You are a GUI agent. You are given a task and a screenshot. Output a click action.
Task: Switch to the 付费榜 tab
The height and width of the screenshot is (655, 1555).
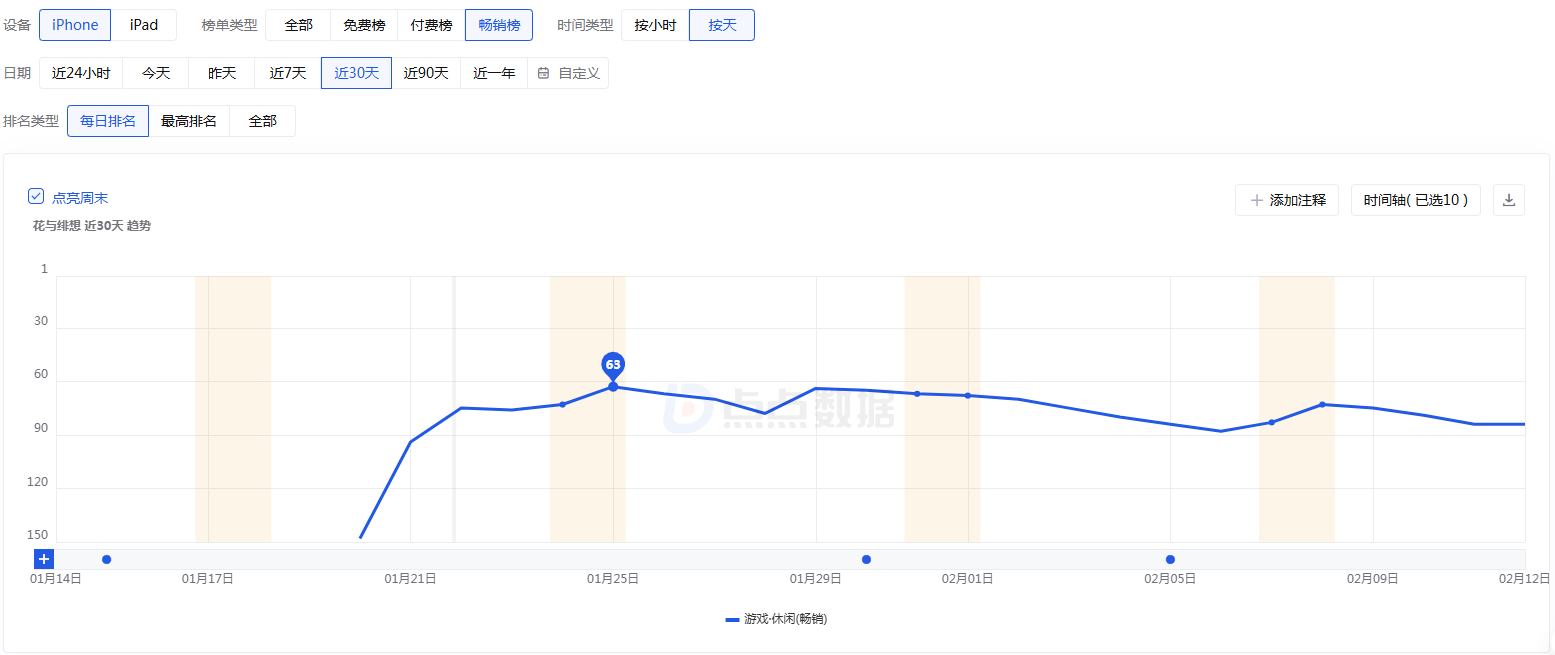pyautogui.click(x=431, y=25)
